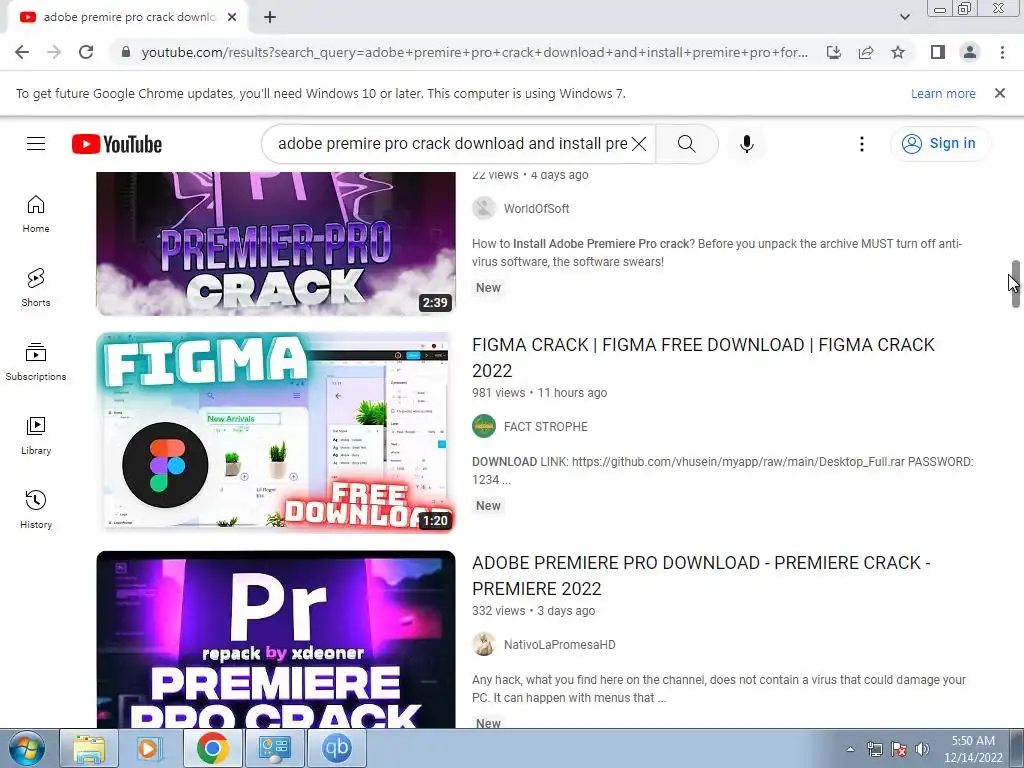Expand the tab search chevron
The height and width of the screenshot is (768, 1024).
tap(904, 17)
